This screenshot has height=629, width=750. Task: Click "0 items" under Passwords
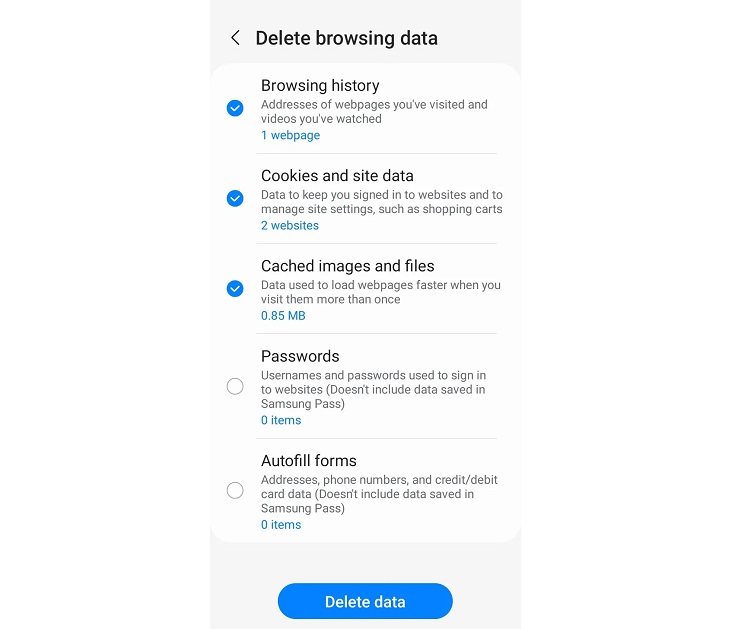(281, 420)
